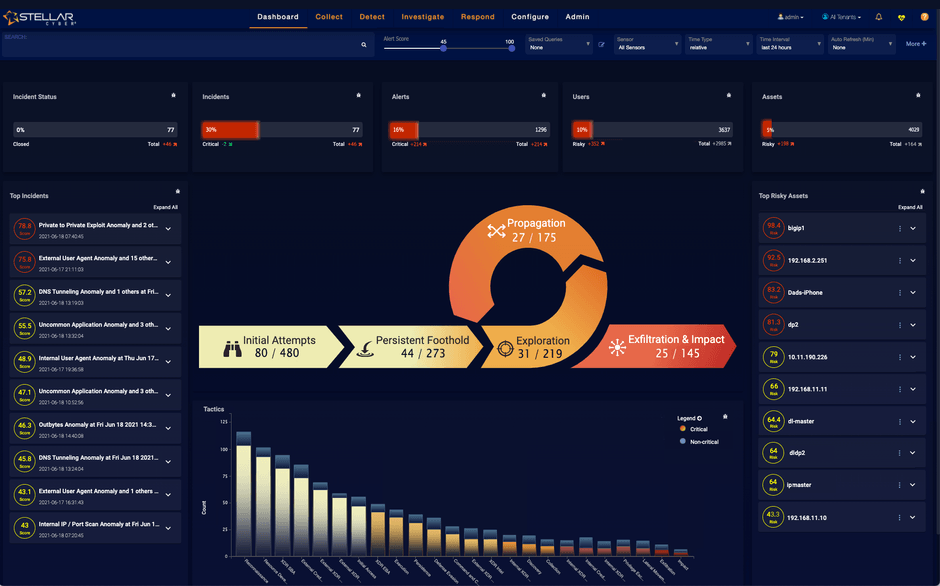Click the search magnifier icon
This screenshot has width=940, height=586.
tap(364, 45)
